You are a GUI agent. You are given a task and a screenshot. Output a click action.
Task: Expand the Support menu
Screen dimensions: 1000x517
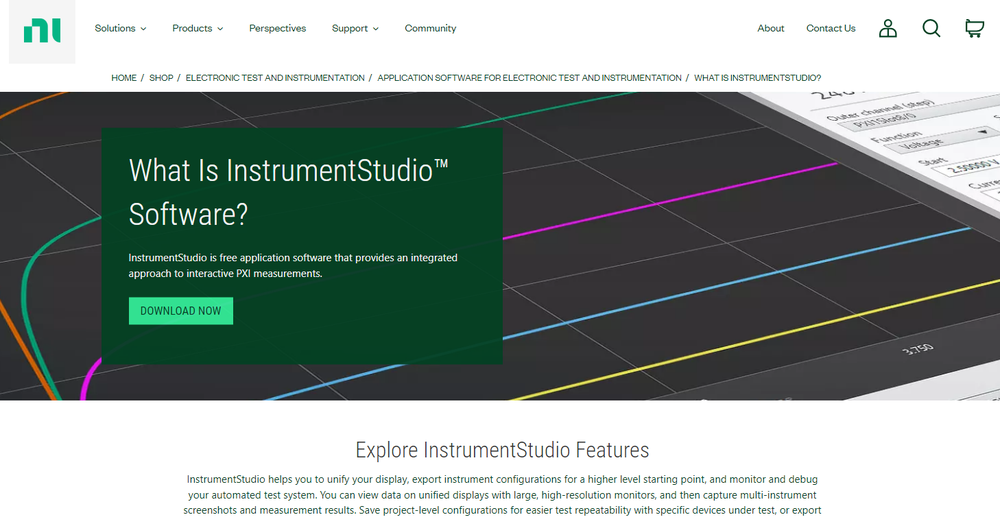pyautogui.click(x=355, y=28)
